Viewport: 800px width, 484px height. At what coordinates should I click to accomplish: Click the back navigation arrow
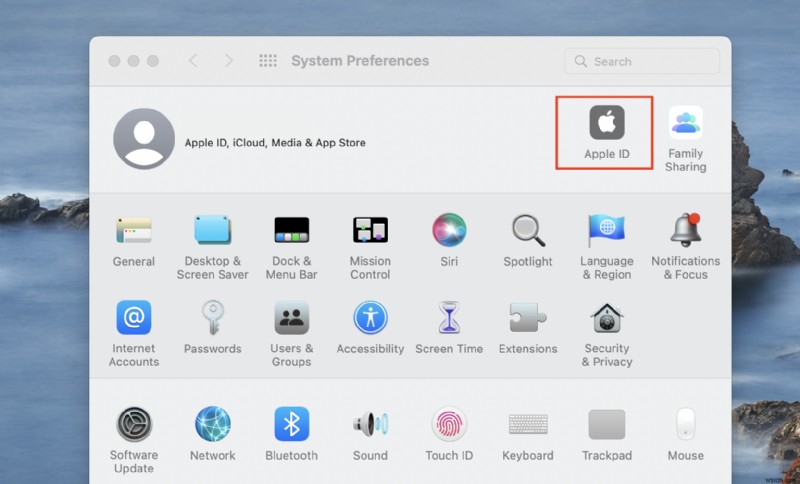193,61
